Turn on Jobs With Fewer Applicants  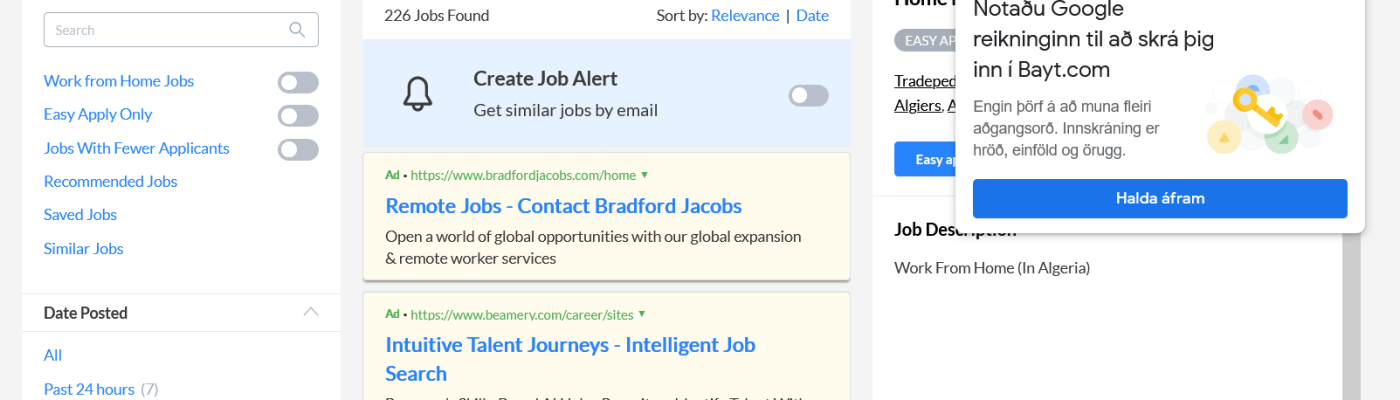pos(298,149)
